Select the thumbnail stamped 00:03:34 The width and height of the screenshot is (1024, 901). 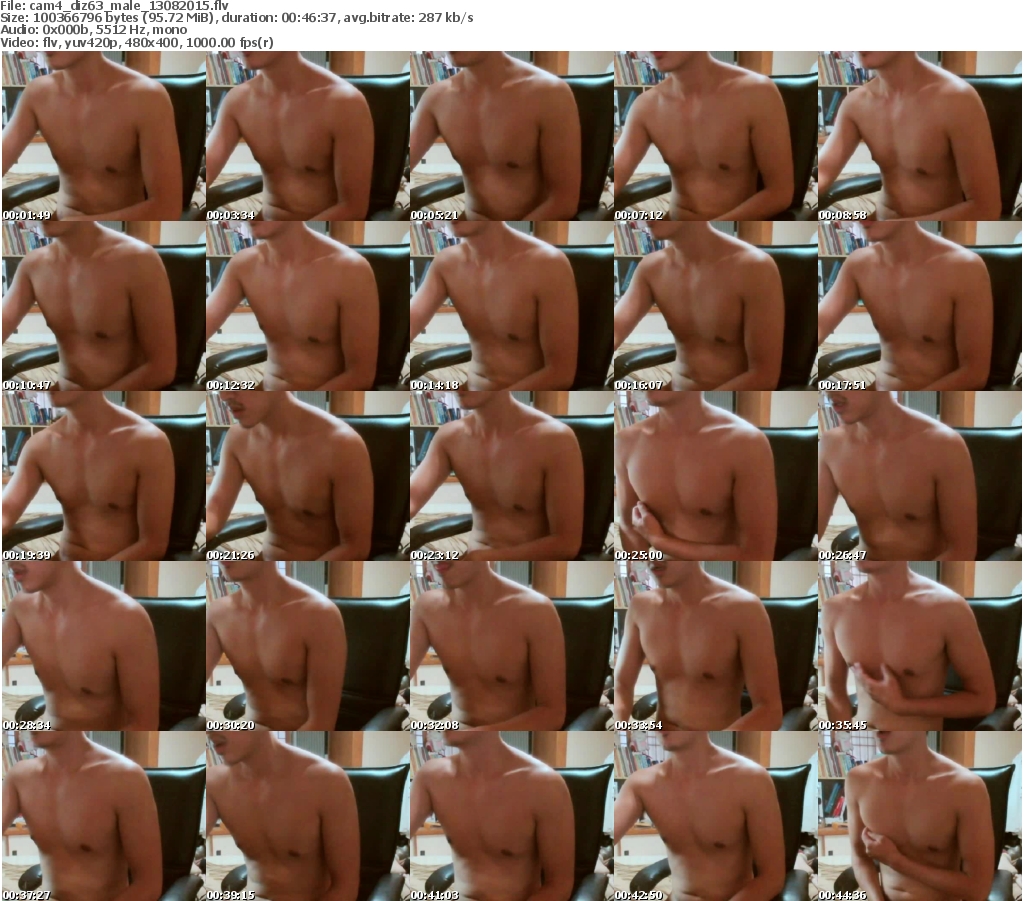[308, 136]
